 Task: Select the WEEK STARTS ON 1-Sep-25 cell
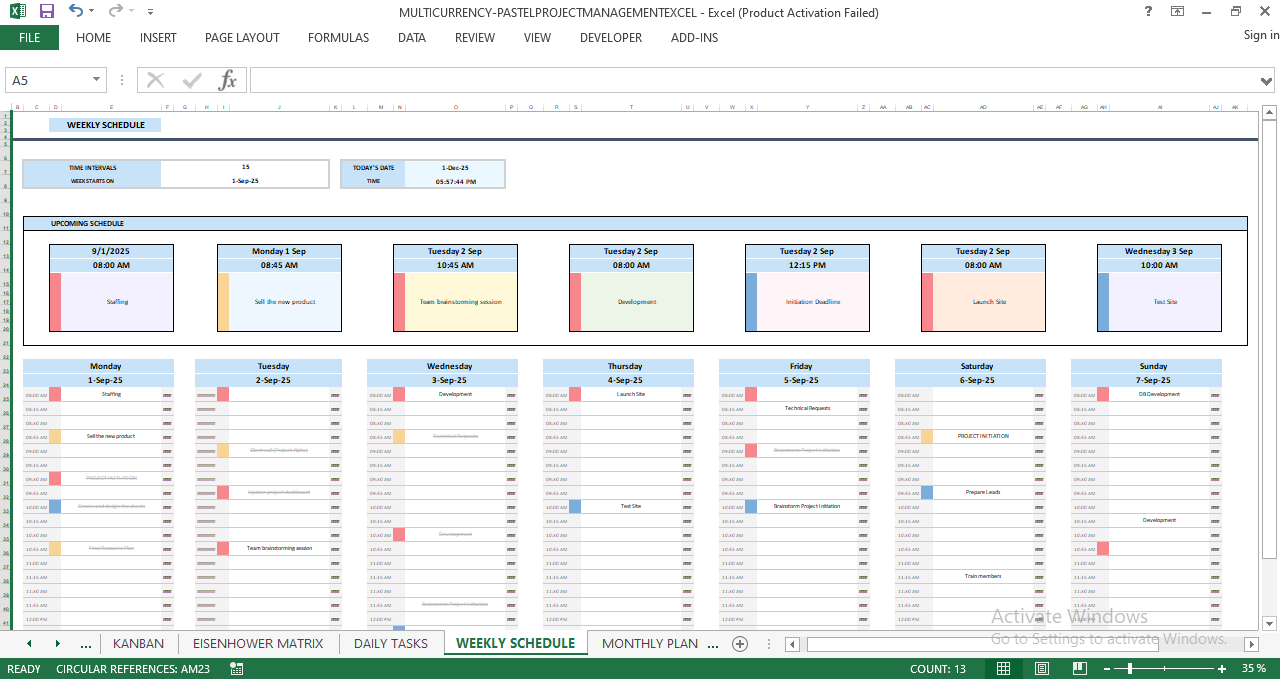point(245,181)
